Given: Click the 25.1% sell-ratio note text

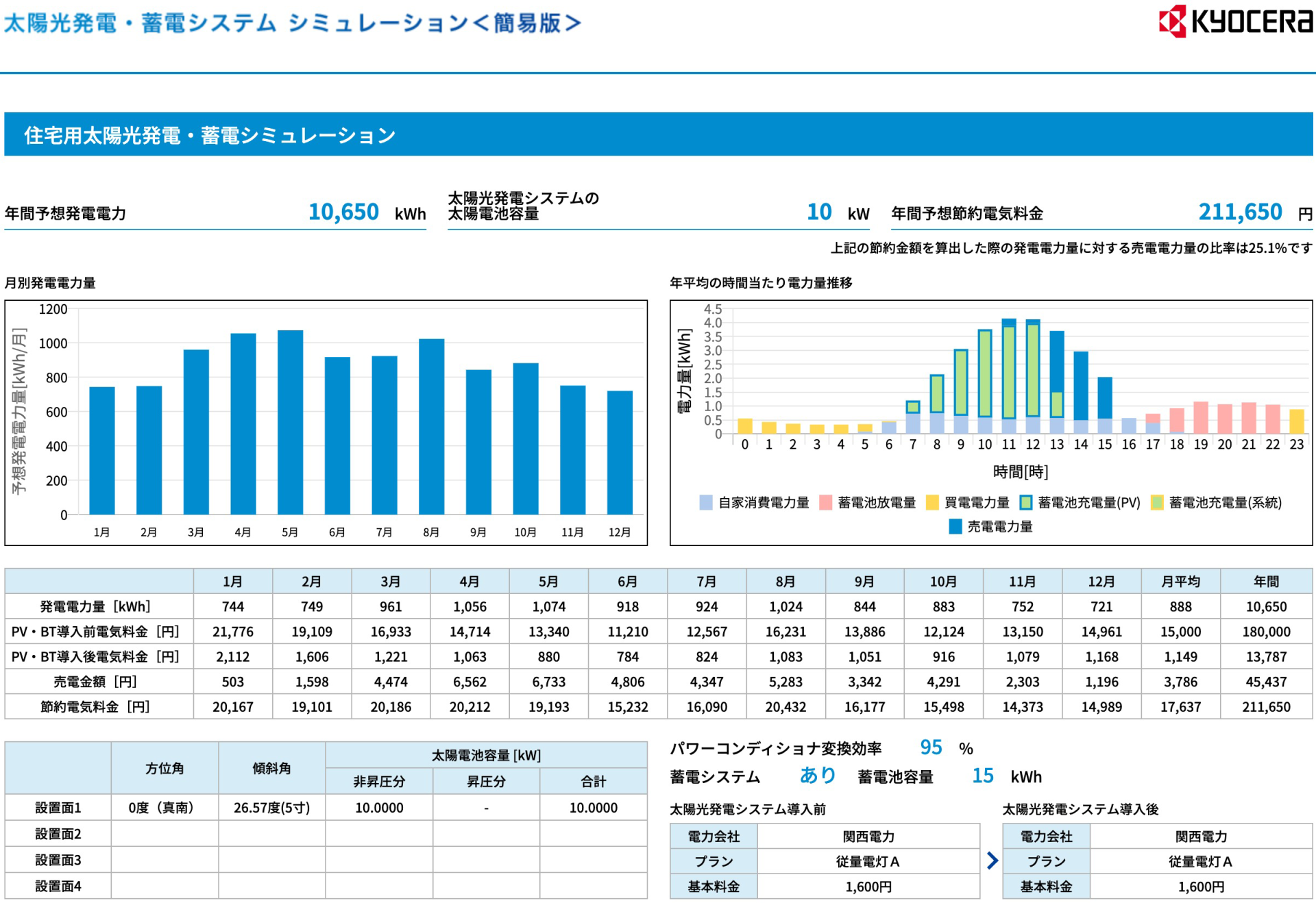Looking at the screenshot, I should pos(1071,248).
